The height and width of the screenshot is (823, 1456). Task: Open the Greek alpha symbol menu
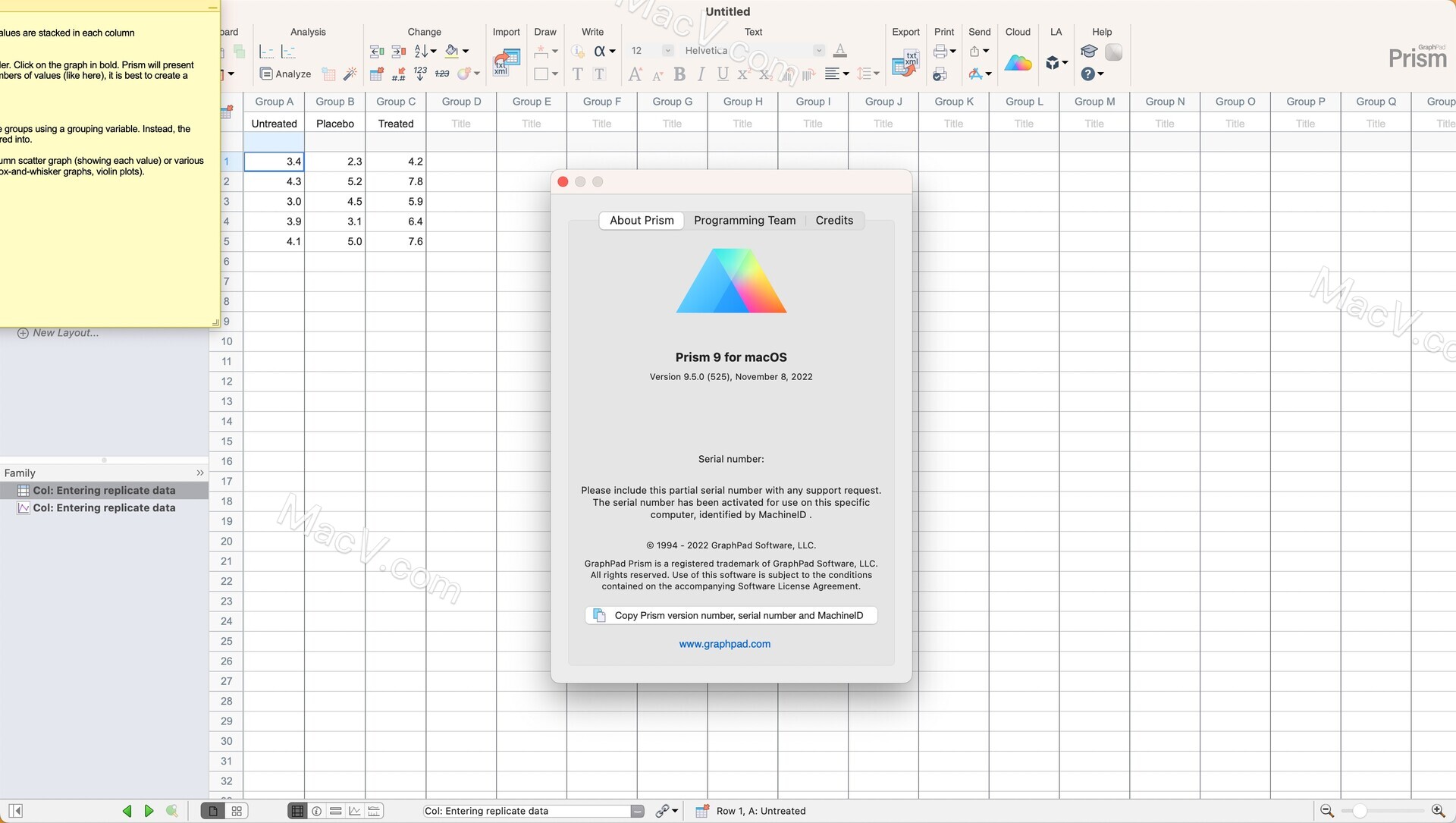[604, 51]
